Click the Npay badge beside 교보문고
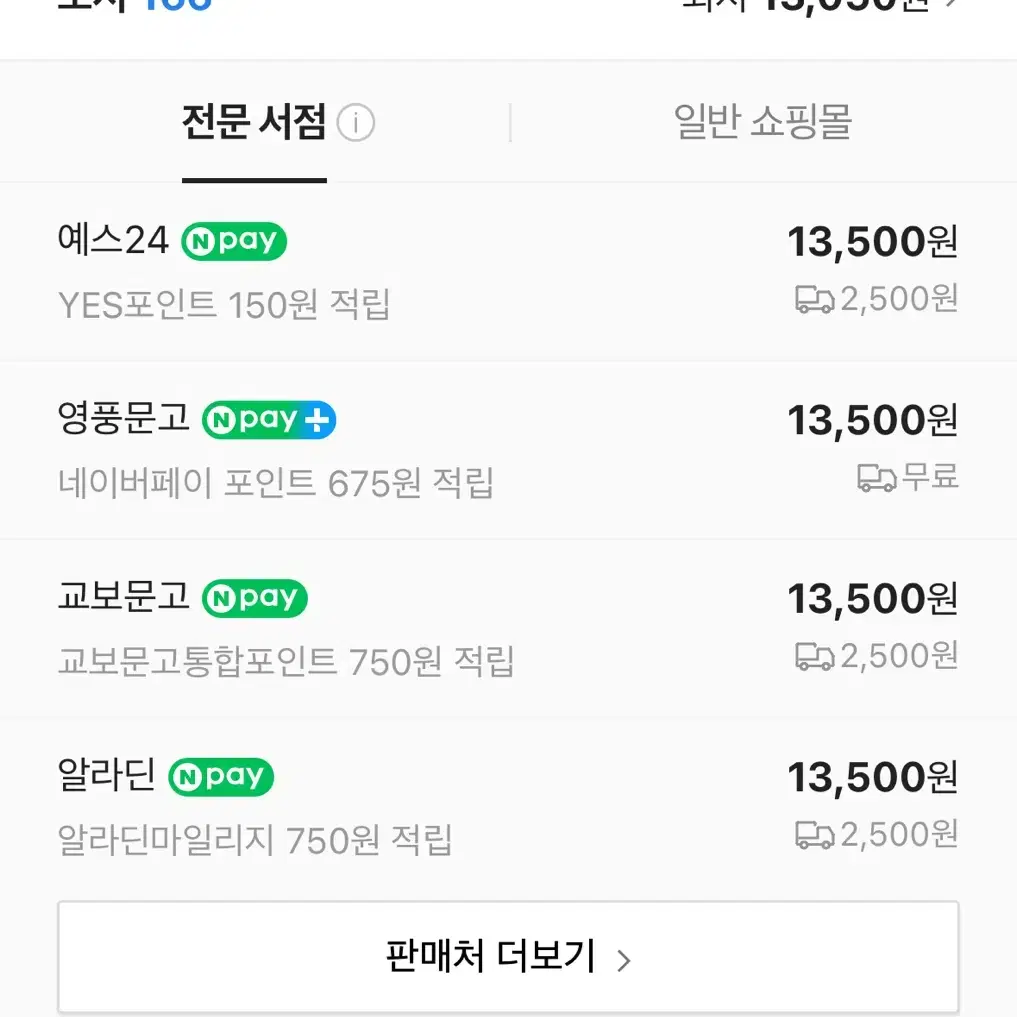Screen dimensions: 1017x1017 point(254,598)
